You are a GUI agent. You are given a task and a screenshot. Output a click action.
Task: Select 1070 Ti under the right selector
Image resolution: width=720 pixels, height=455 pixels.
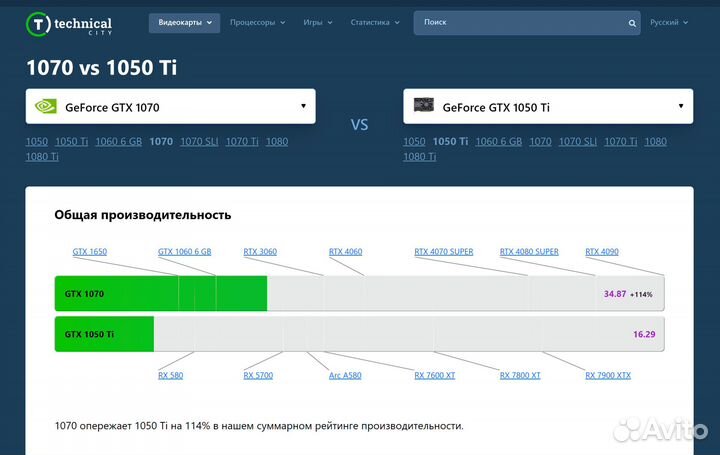620,141
